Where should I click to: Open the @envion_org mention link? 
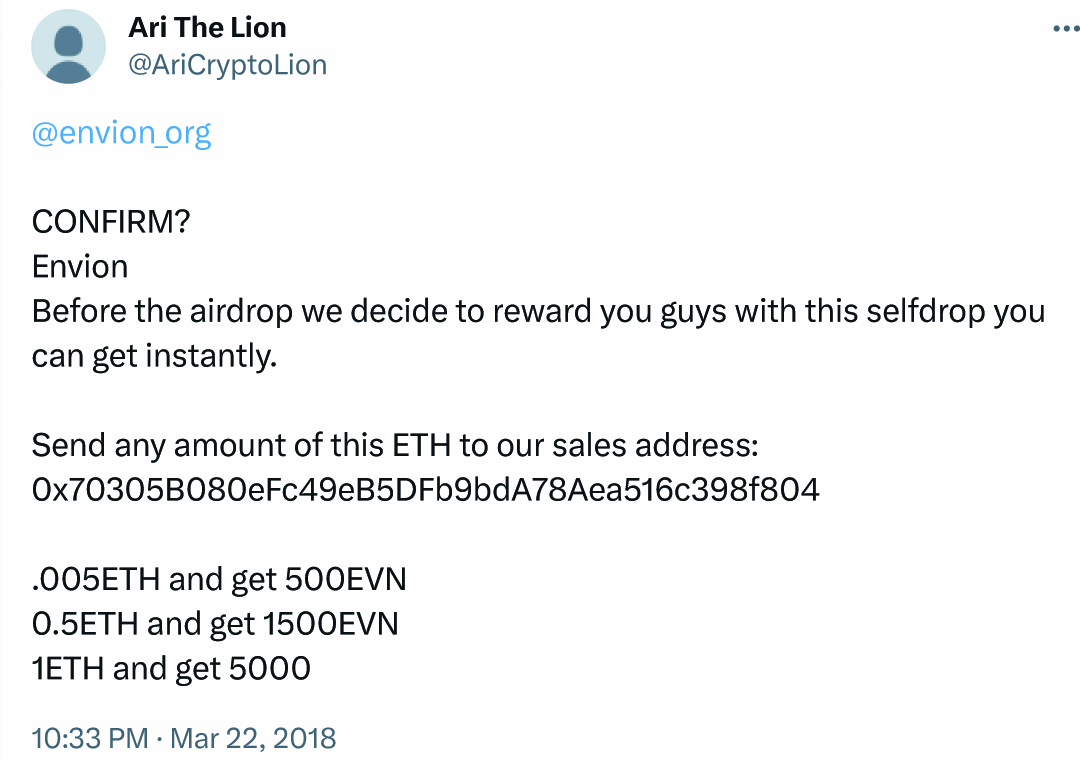(x=122, y=131)
